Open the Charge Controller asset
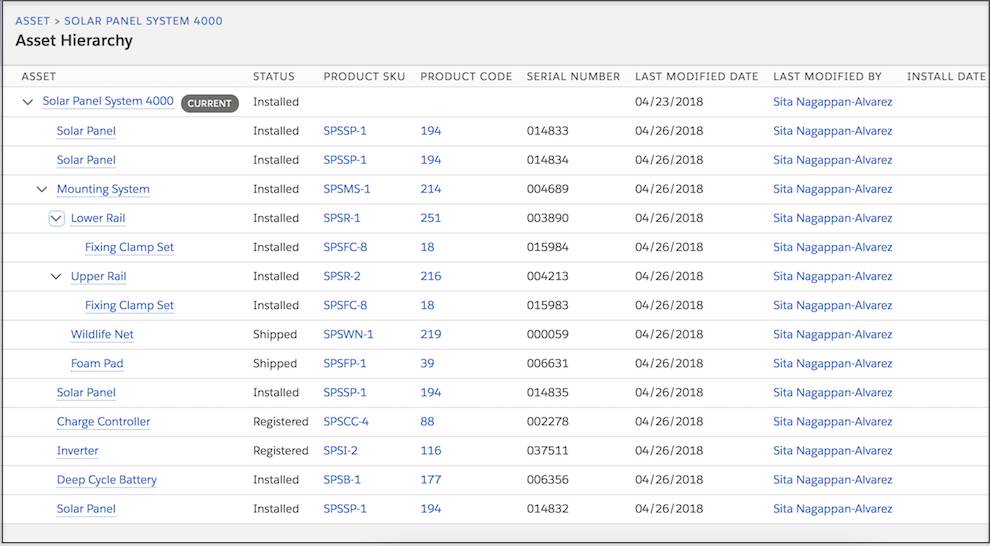 [104, 421]
